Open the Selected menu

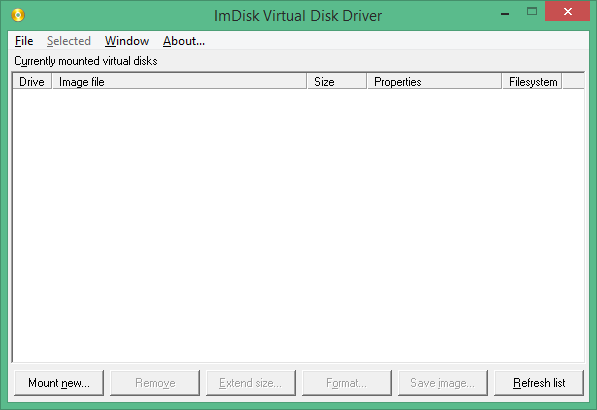click(69, 41)
